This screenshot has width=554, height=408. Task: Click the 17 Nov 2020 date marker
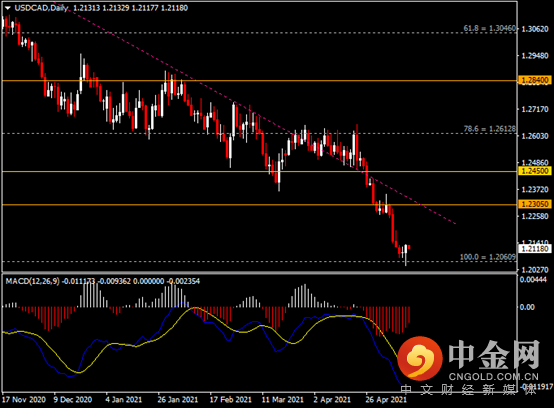pos(24,400)
